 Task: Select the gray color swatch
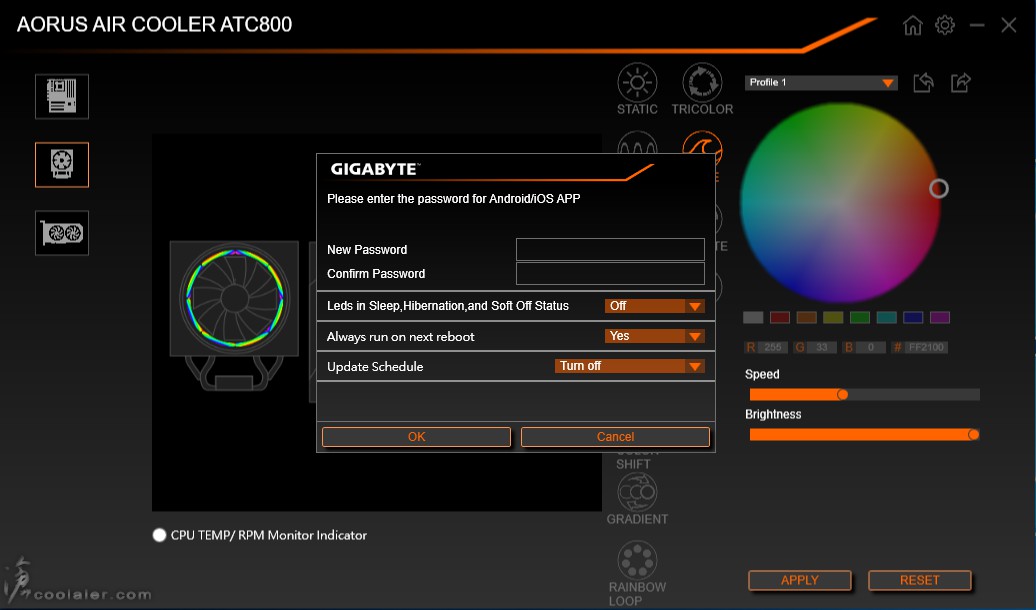click(753, 318)
